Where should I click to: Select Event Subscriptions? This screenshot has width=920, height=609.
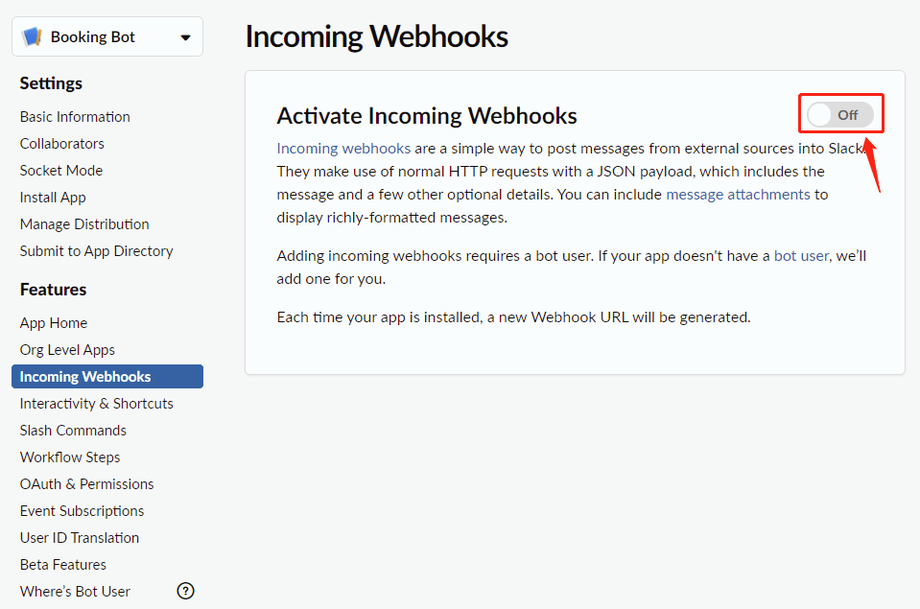click(82, 511)
